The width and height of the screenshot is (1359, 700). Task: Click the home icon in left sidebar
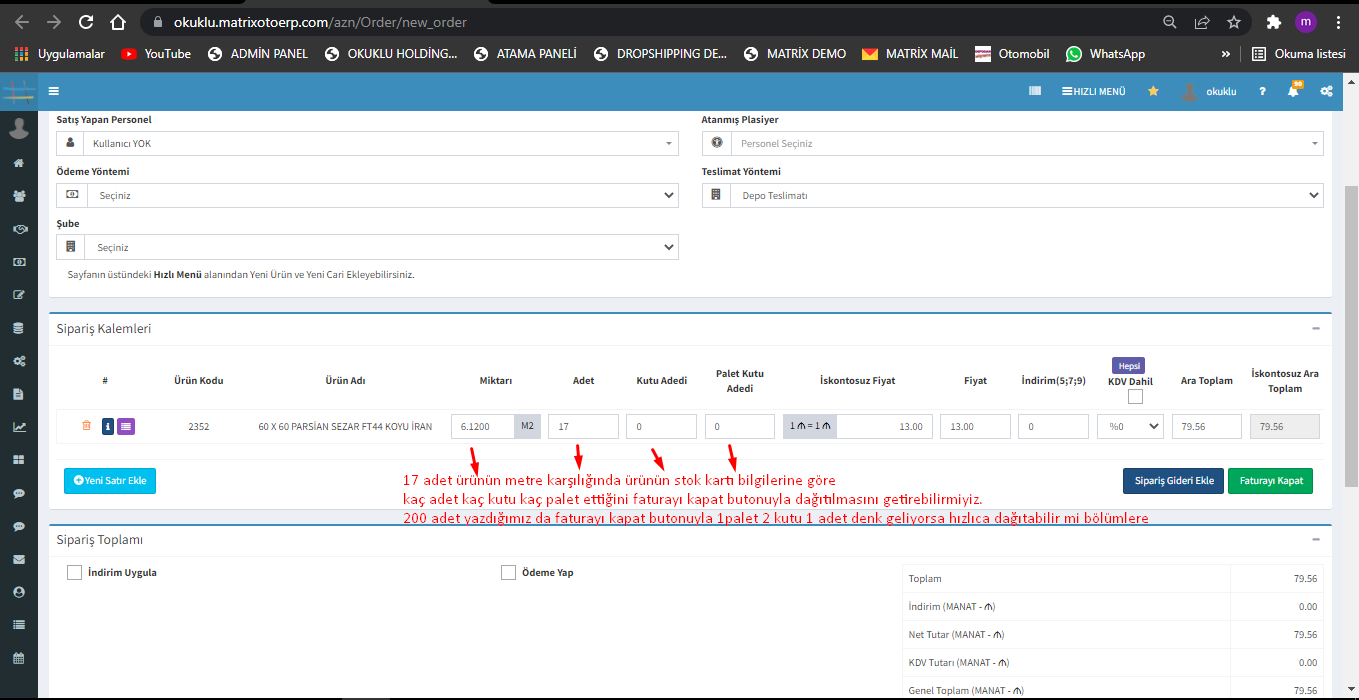point(18,163)
